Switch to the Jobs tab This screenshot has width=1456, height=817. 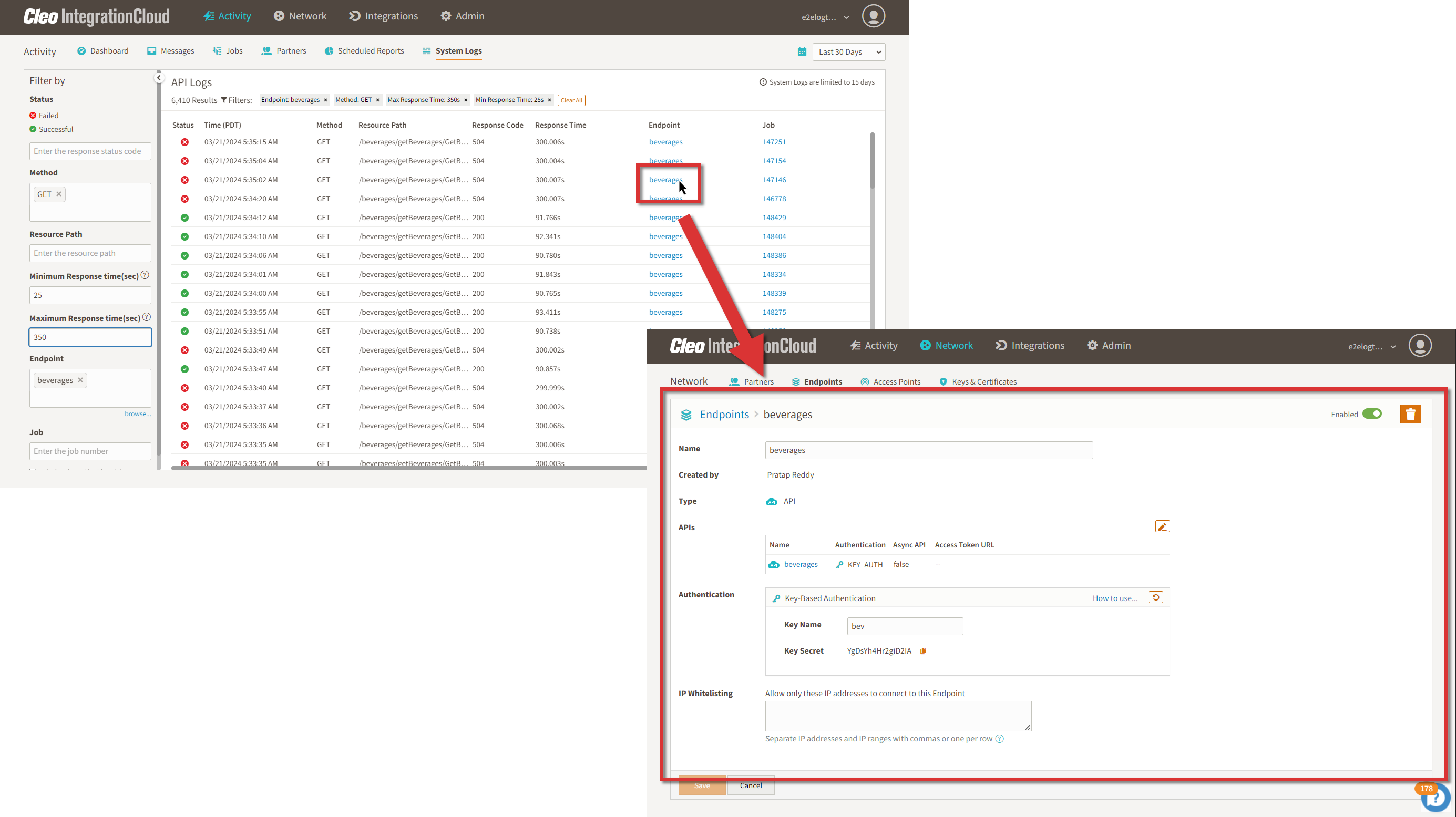[228, 51]
